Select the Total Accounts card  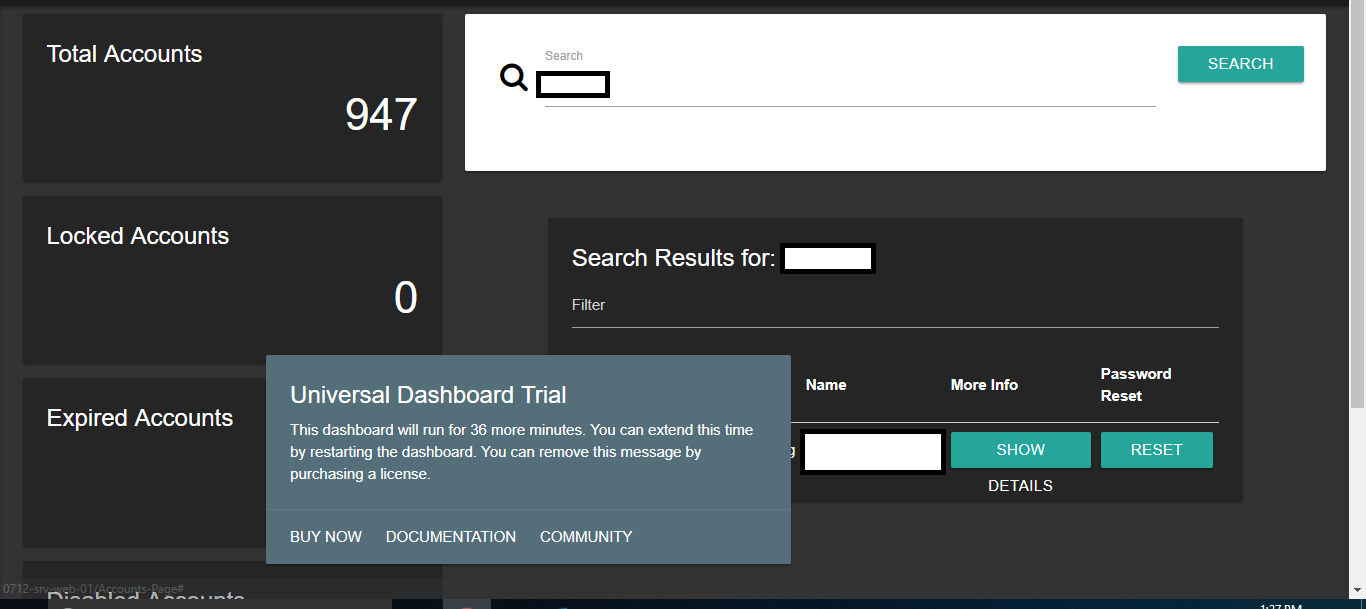click(x=231, y=97)
